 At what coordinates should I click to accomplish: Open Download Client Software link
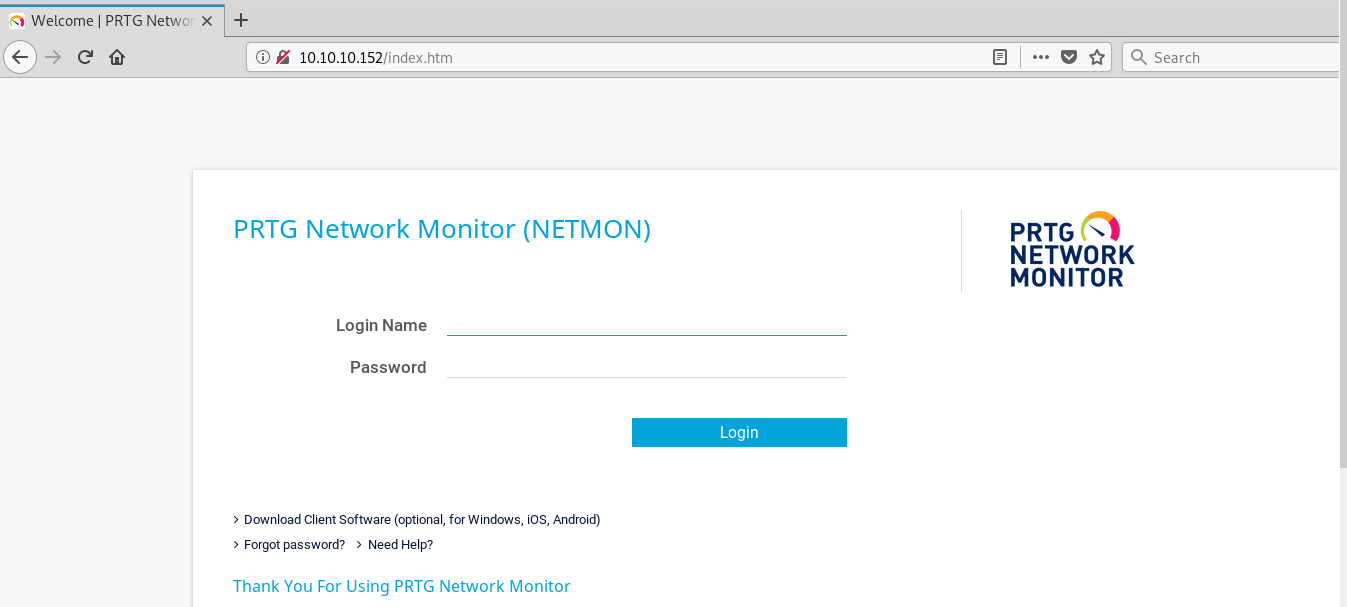[422, 520]
